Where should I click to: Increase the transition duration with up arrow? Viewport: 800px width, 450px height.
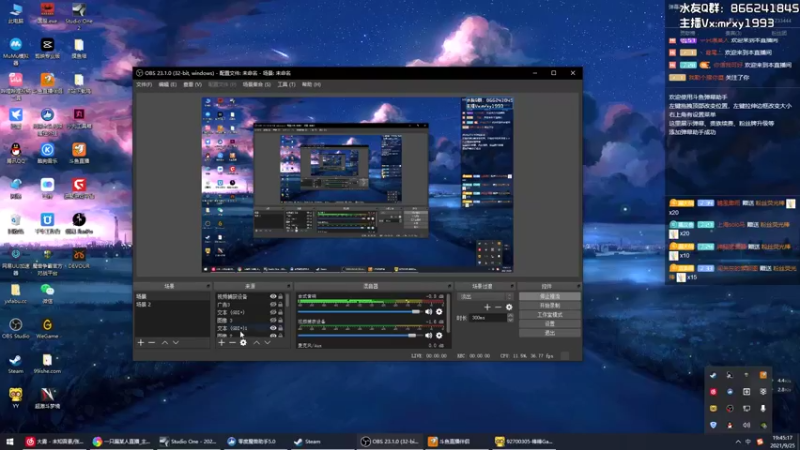[x=510, y=316]
